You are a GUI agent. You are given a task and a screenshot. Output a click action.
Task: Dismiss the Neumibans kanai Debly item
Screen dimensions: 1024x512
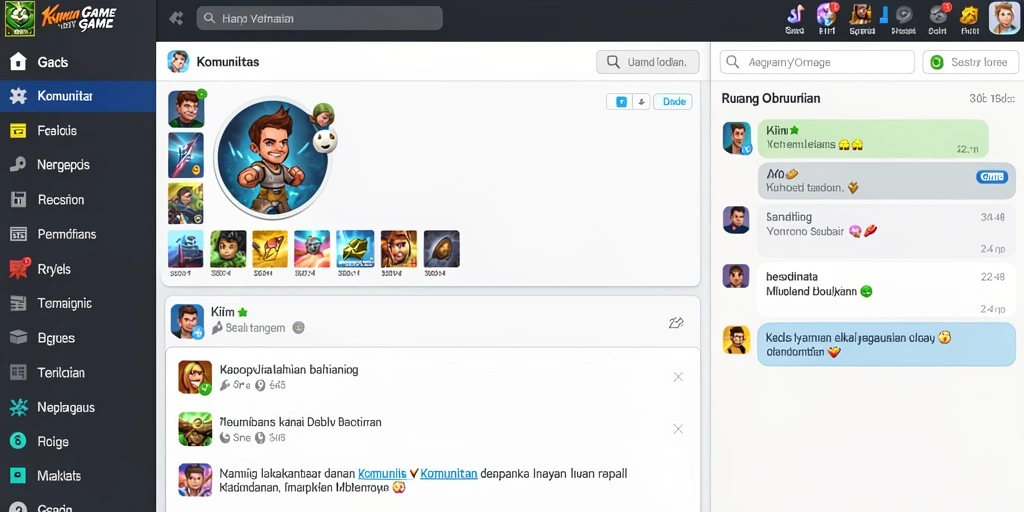pyautogui.click(x=678, y=429)
